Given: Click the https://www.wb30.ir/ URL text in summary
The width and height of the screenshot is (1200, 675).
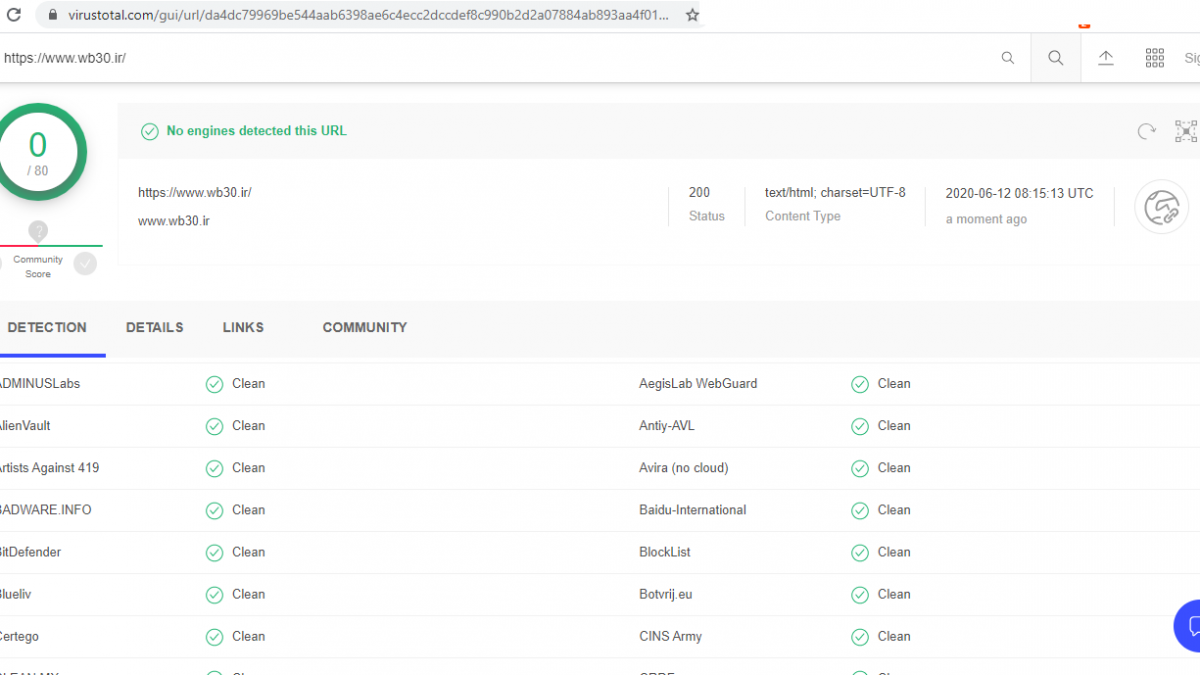Looking at the screenshot, I should tap(195, 192).
